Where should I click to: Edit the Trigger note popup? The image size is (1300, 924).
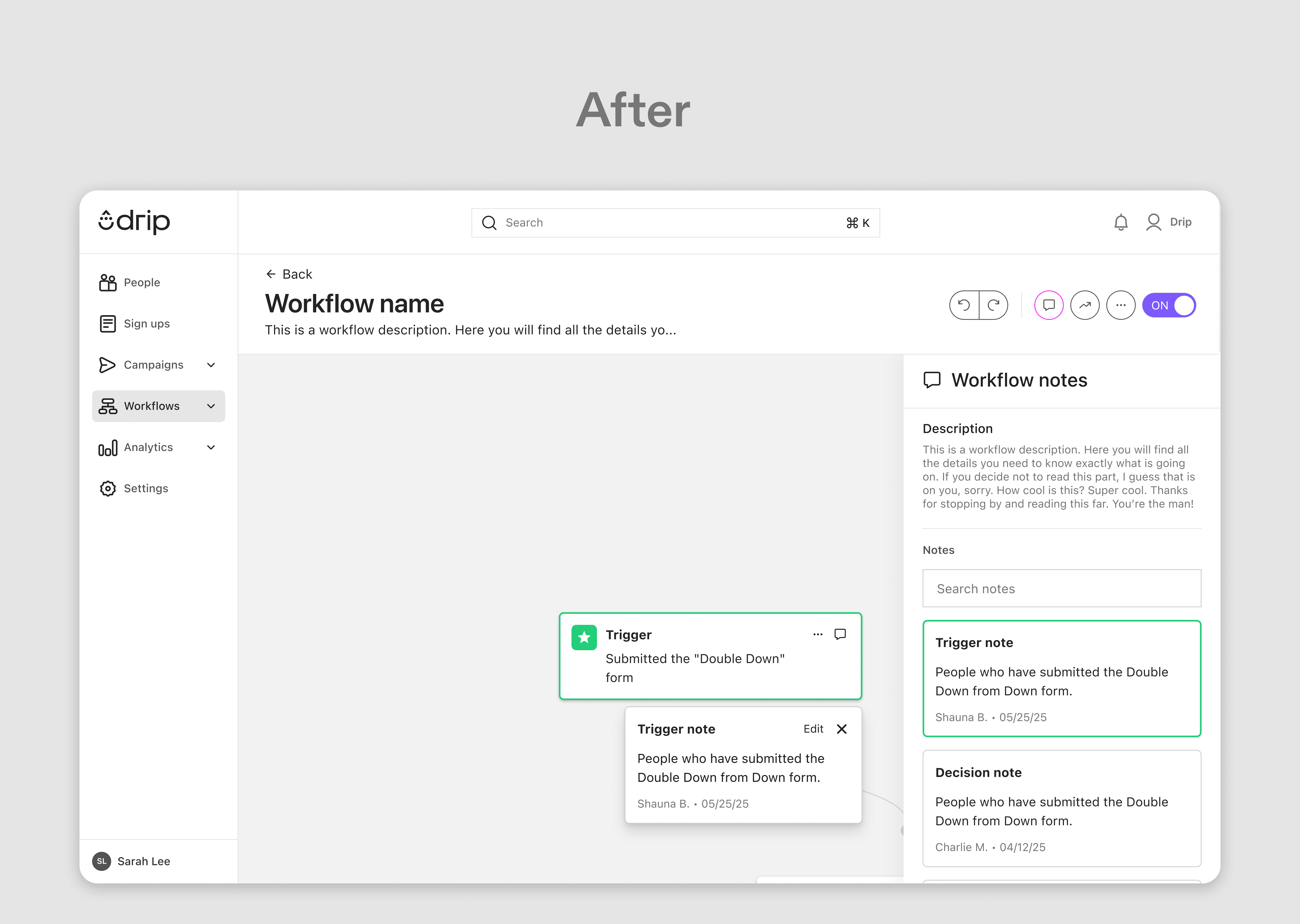point(813,729)
